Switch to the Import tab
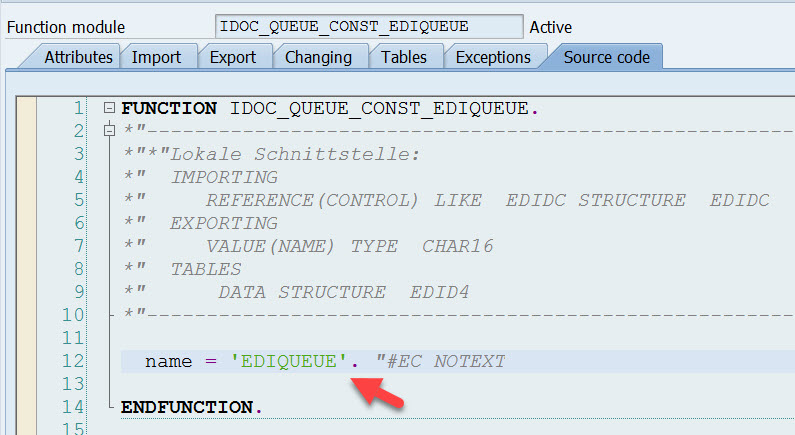 pyautogui.click(x=158, y=57)
